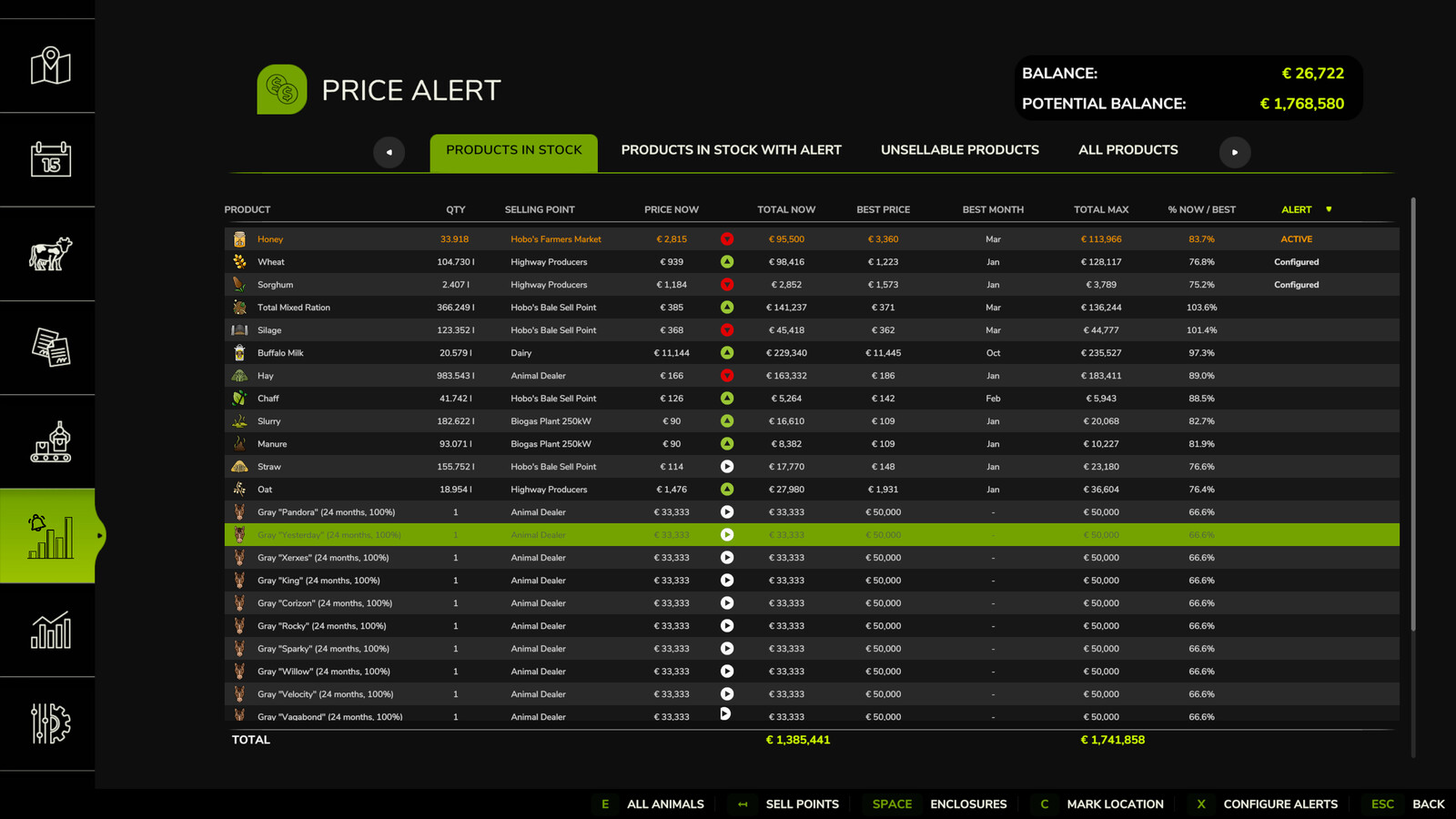Click the Buffalo Milk product icon
The image size is (1456, 819).
[239, 353]
